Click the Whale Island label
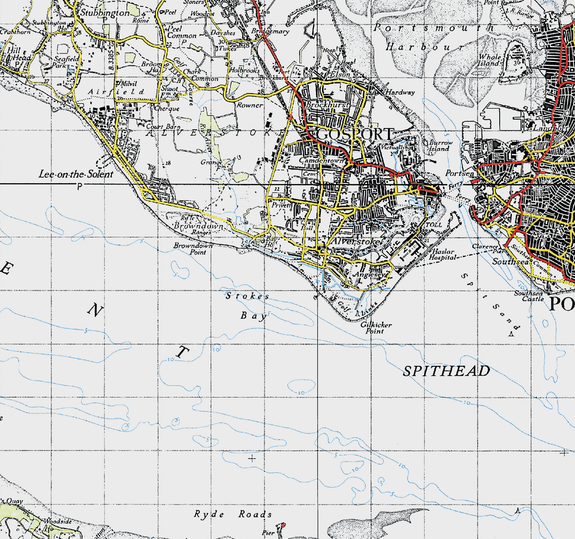This screenshot has height=539, width=575. [490, 60]
